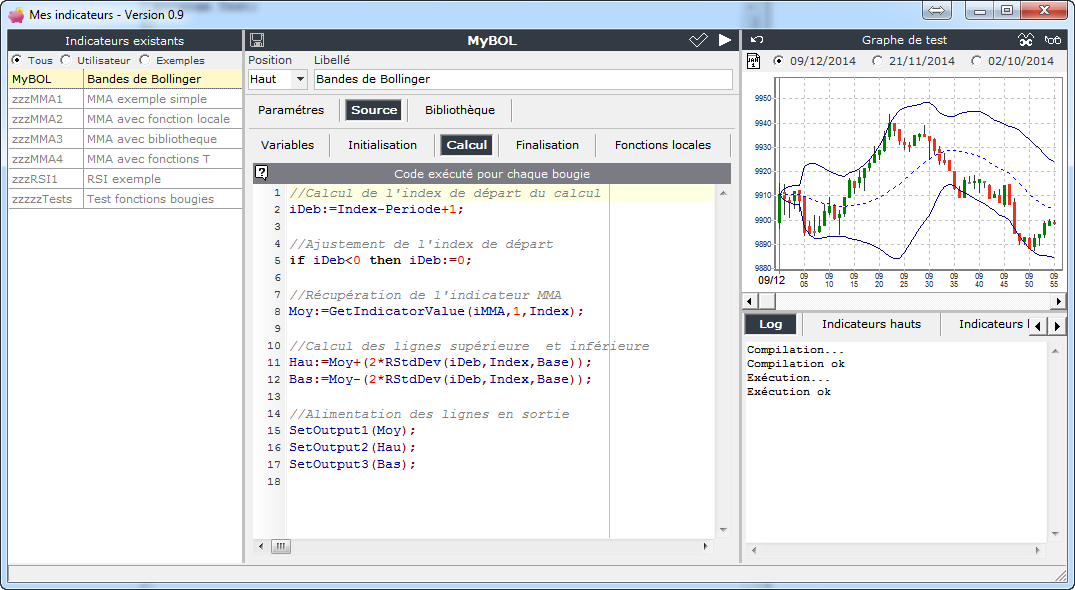Choose the 21/11/2014 test date
The image size is (1075, 590).
point(877,61)
